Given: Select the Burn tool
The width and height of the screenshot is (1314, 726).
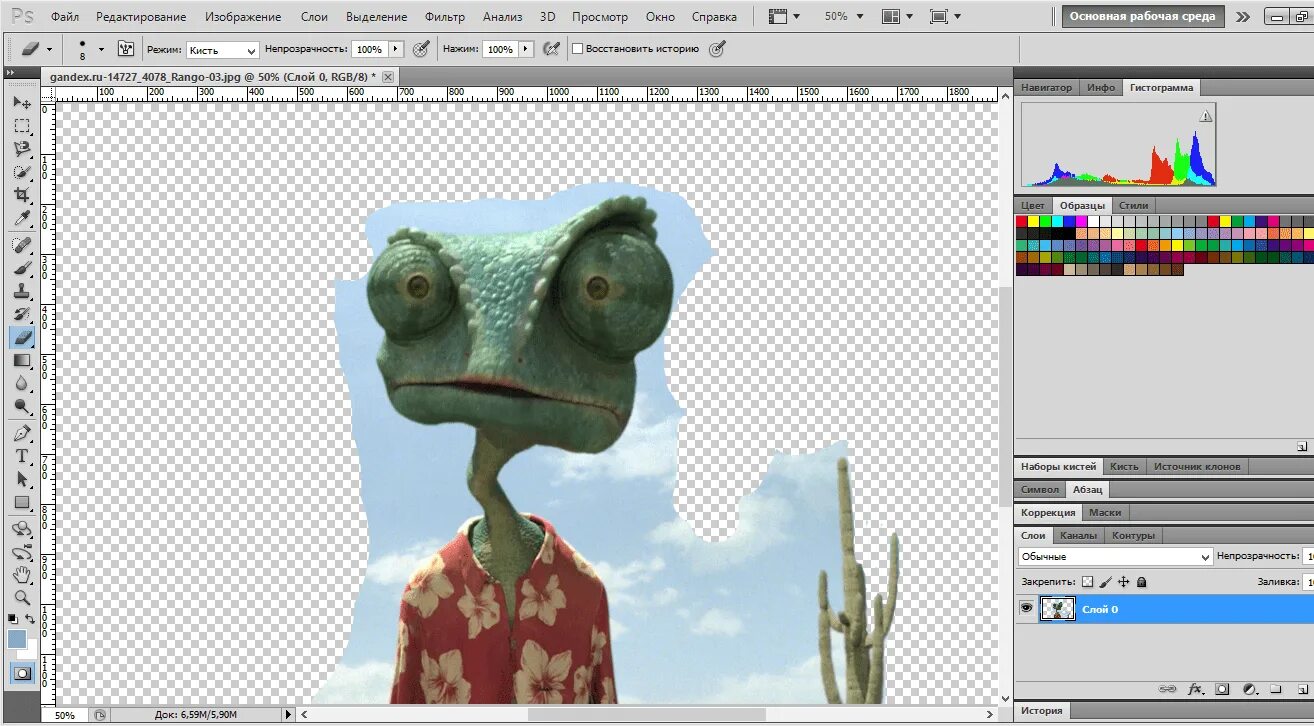Looking at the screenshot, I should click(x=22, y=406).
